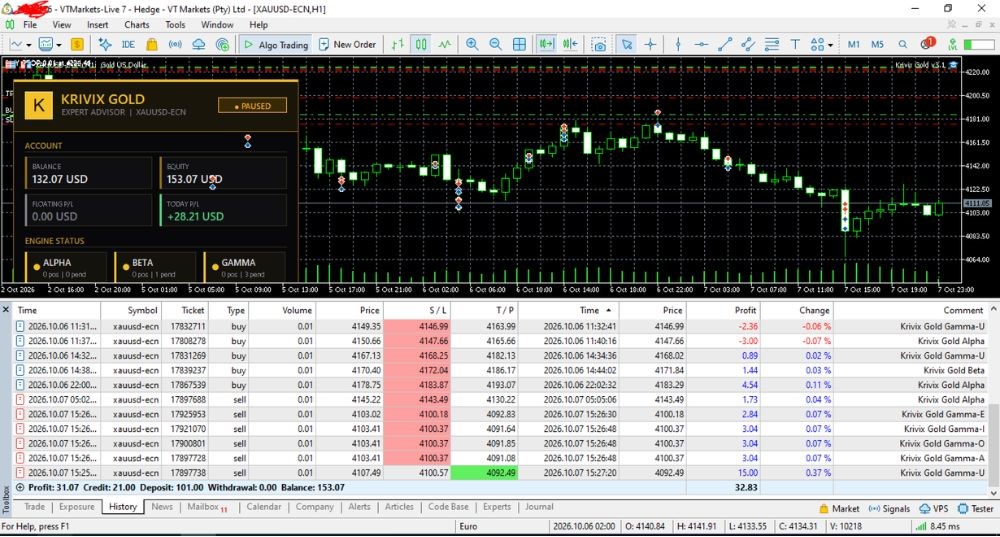Open the Insert menu
Viewport: 1000px width, 537px height.
[98, 25]
